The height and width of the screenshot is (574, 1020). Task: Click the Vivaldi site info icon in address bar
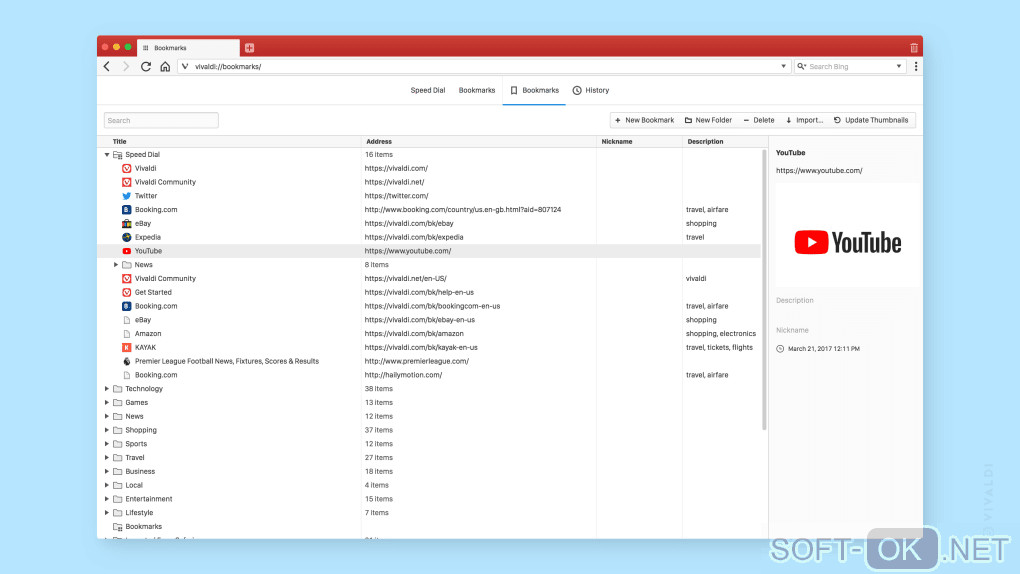click(x=185, y=66)
